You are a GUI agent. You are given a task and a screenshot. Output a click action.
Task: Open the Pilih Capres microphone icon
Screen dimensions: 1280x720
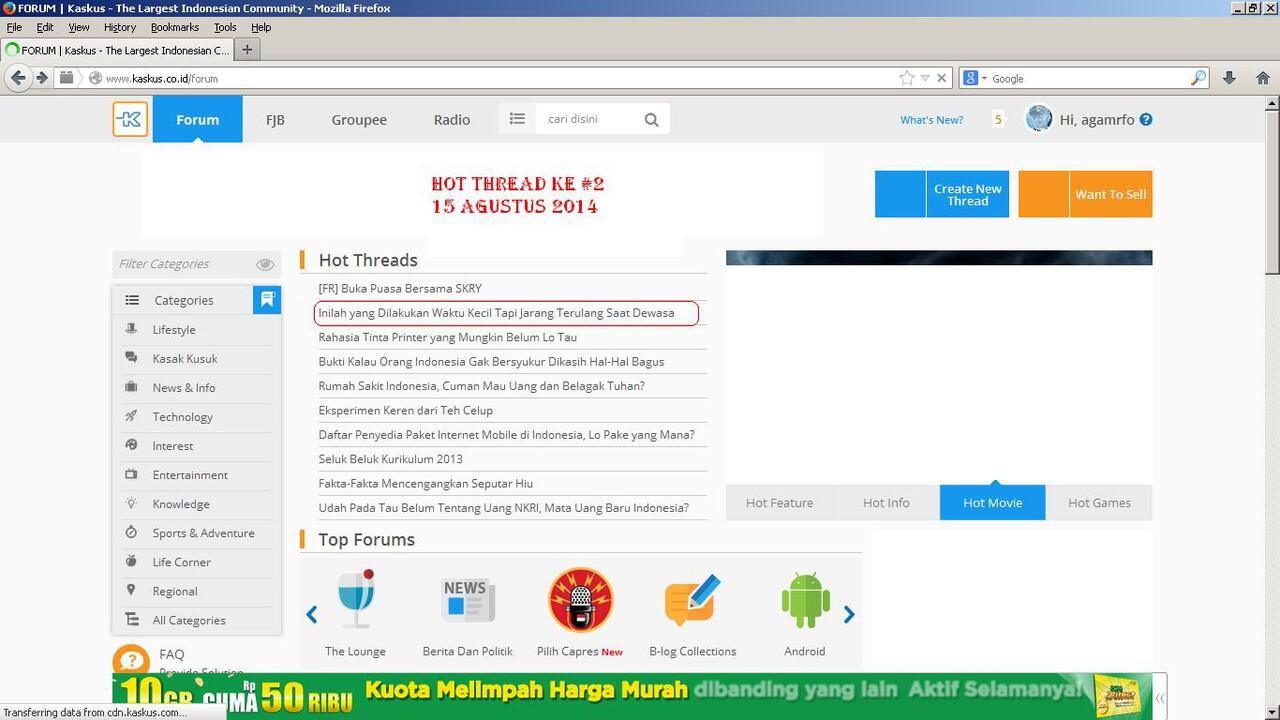tap(580, 600)
